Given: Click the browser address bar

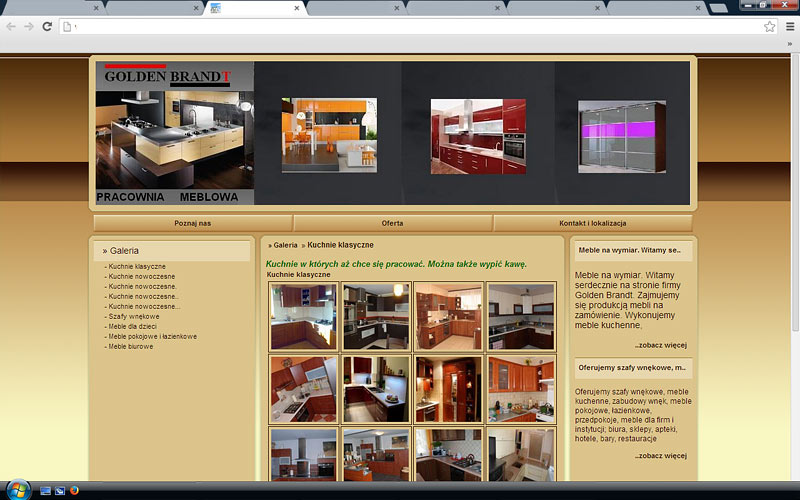Looking at the screenshot, I should (400, 27).
